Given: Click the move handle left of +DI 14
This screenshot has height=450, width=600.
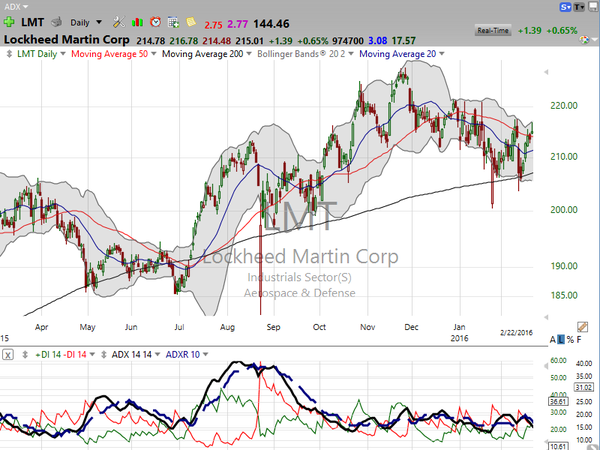Looking at the screenshot, I should pos(25,355).
